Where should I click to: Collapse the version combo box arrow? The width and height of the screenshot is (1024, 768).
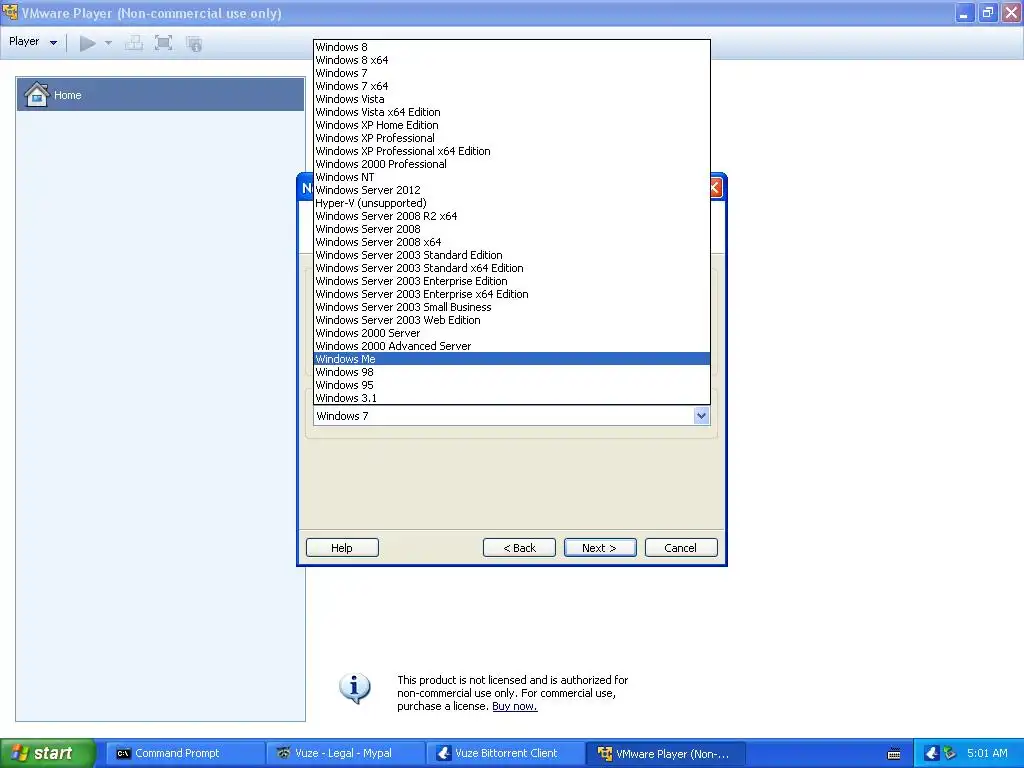701,416
